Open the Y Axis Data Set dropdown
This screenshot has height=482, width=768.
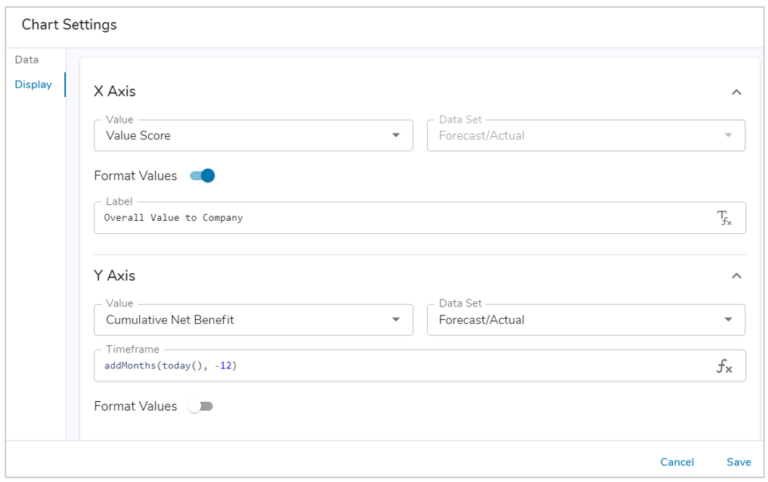click(585, 320)
